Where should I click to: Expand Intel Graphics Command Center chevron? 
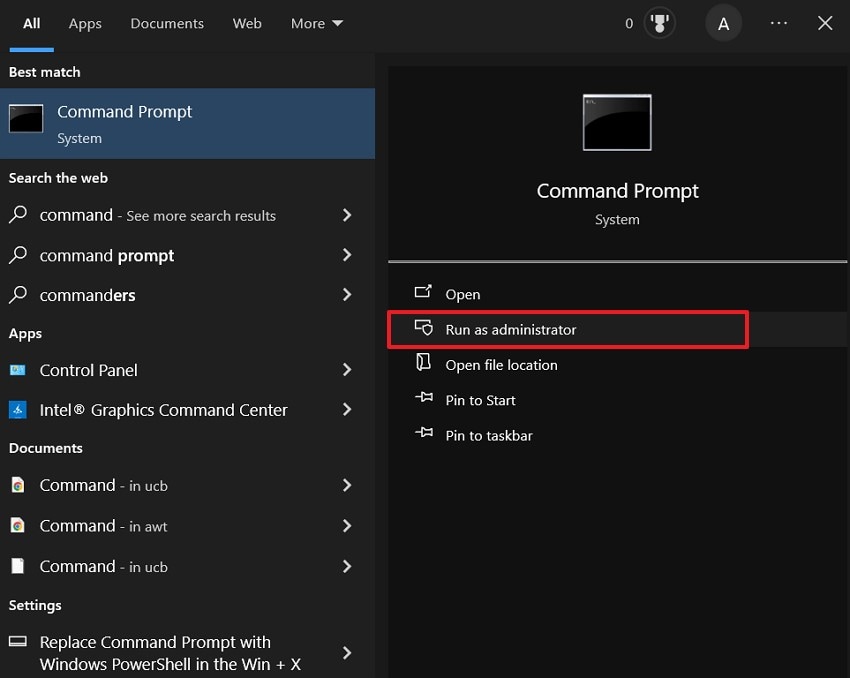(347, 410)
